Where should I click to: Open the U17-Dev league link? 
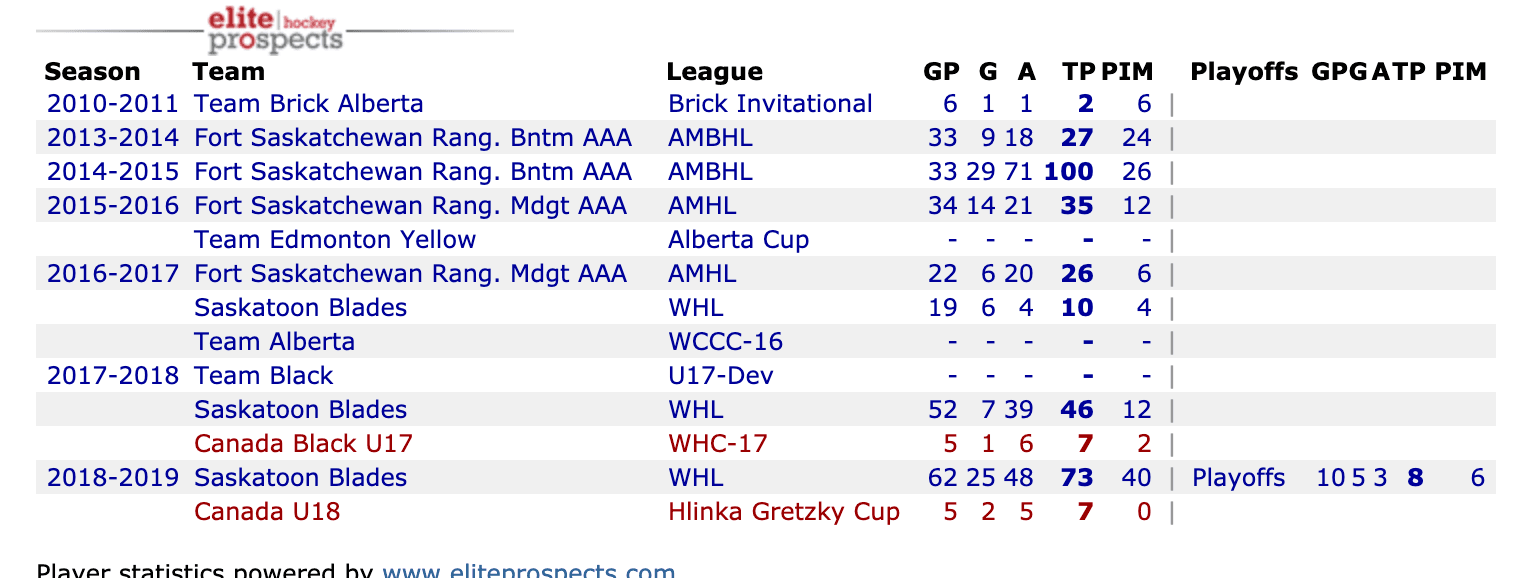(720, 376)
